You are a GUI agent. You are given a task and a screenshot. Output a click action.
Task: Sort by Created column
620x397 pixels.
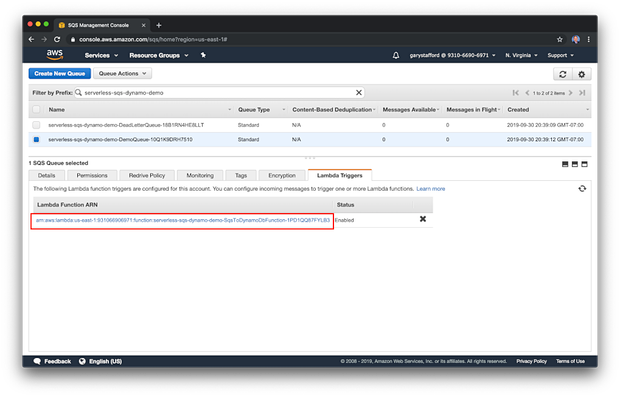[547, 110]
